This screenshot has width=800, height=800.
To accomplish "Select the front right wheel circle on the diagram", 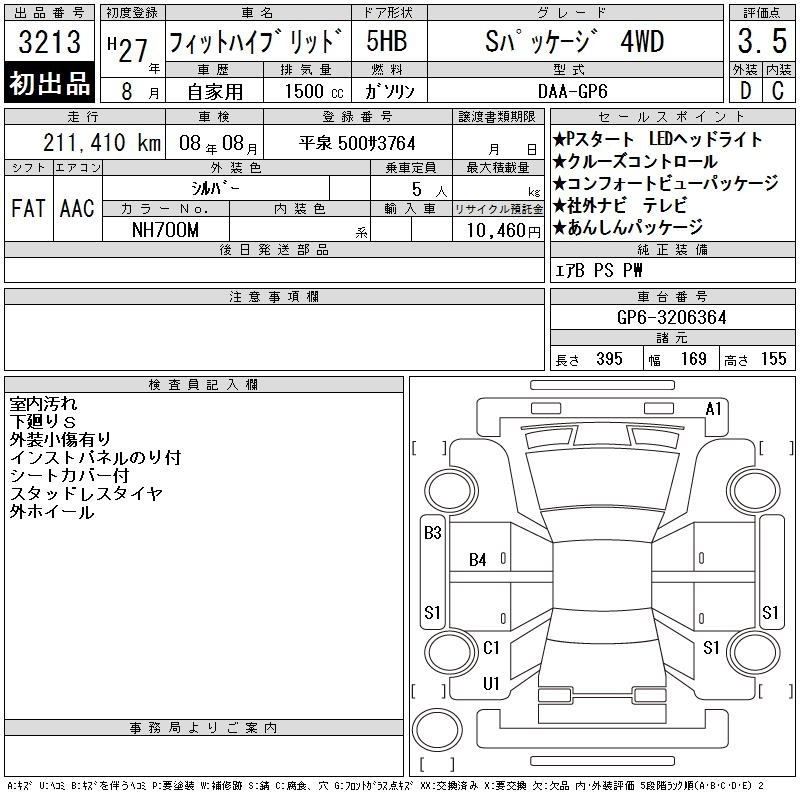I will coord(753,490).
